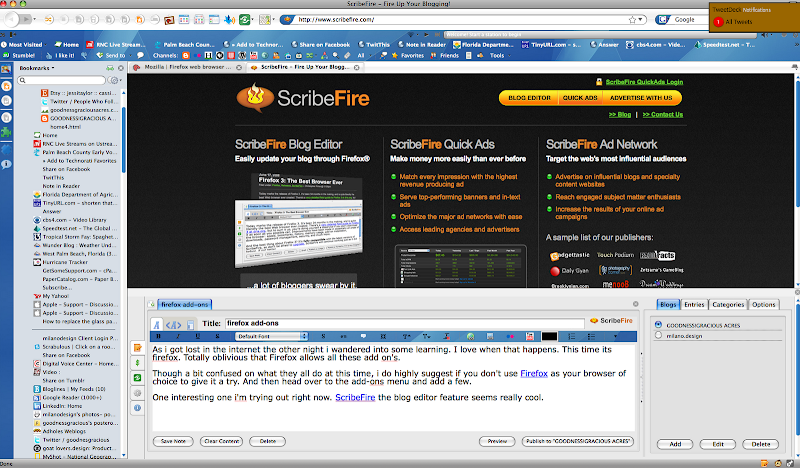The height and width of the screenshot is (468, 800).
Task: Open the ScribeFire icon in status bar
Action: pos(764,463)
